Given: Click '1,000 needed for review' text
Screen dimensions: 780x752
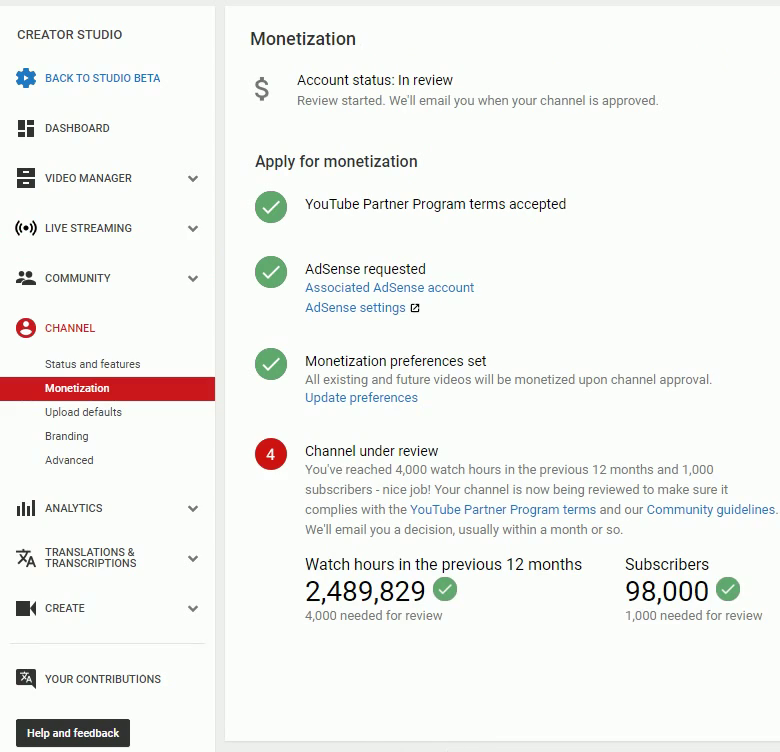Looking at the screenshot, I should pyautogui.click(x=693, y=616).
